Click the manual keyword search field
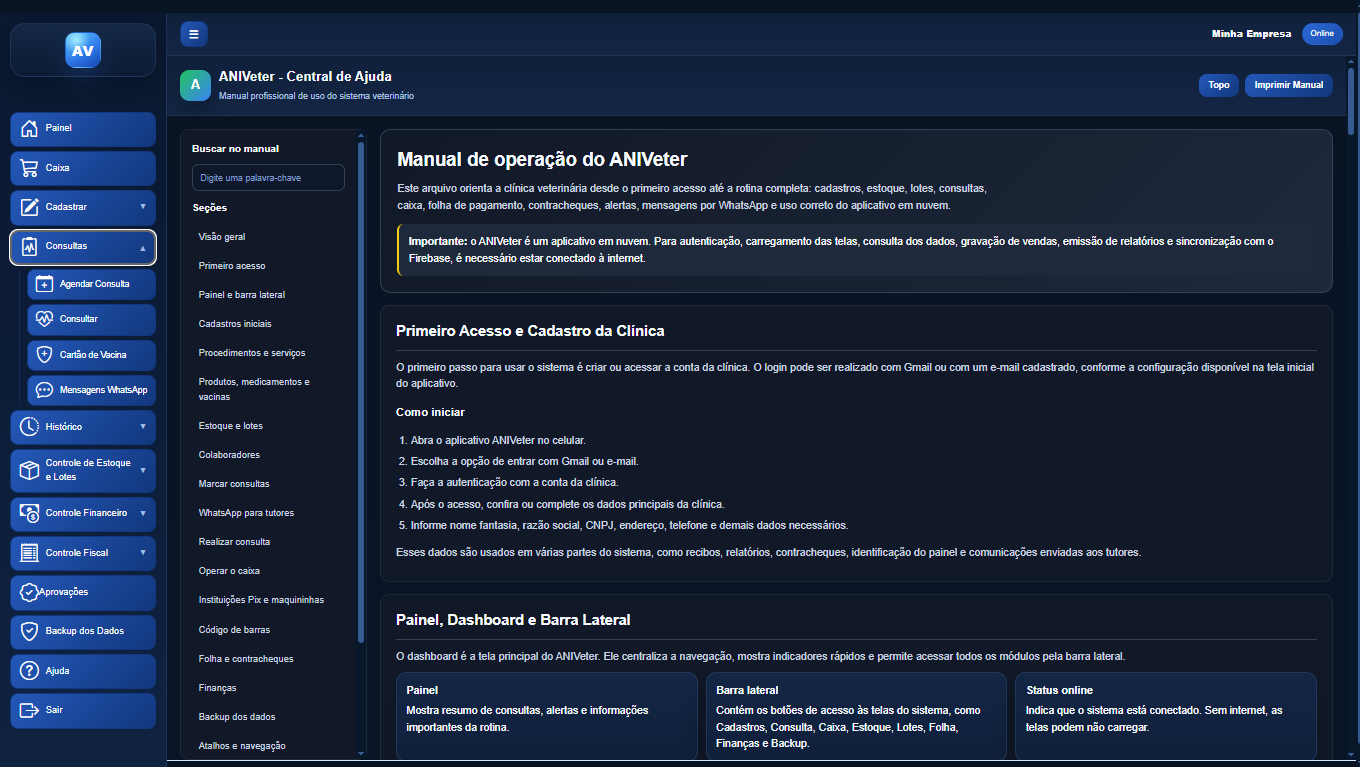This screenshot has height=767, width=1360. coord(268,178)
